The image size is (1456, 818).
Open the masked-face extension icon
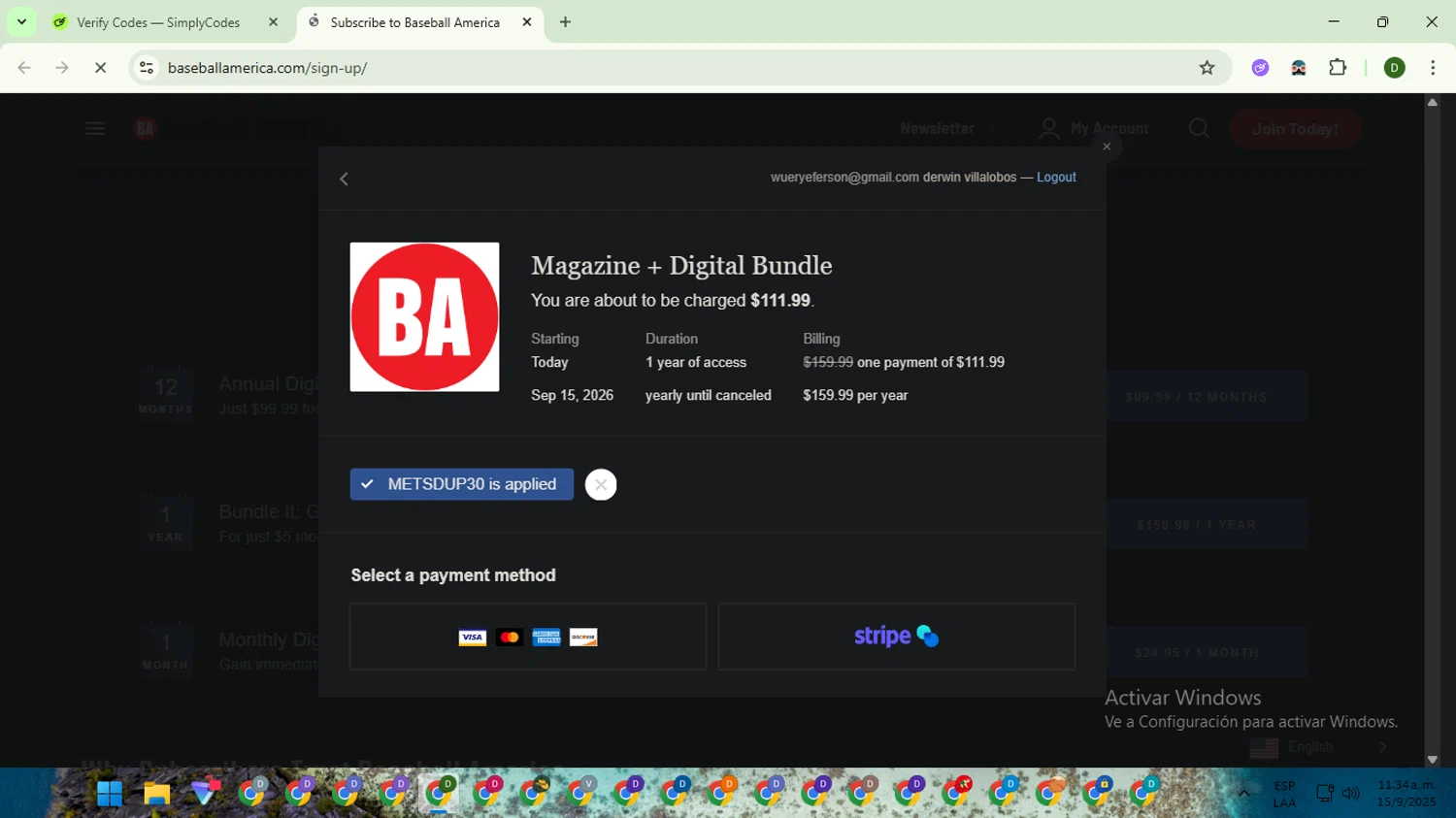click(1299, 68)
